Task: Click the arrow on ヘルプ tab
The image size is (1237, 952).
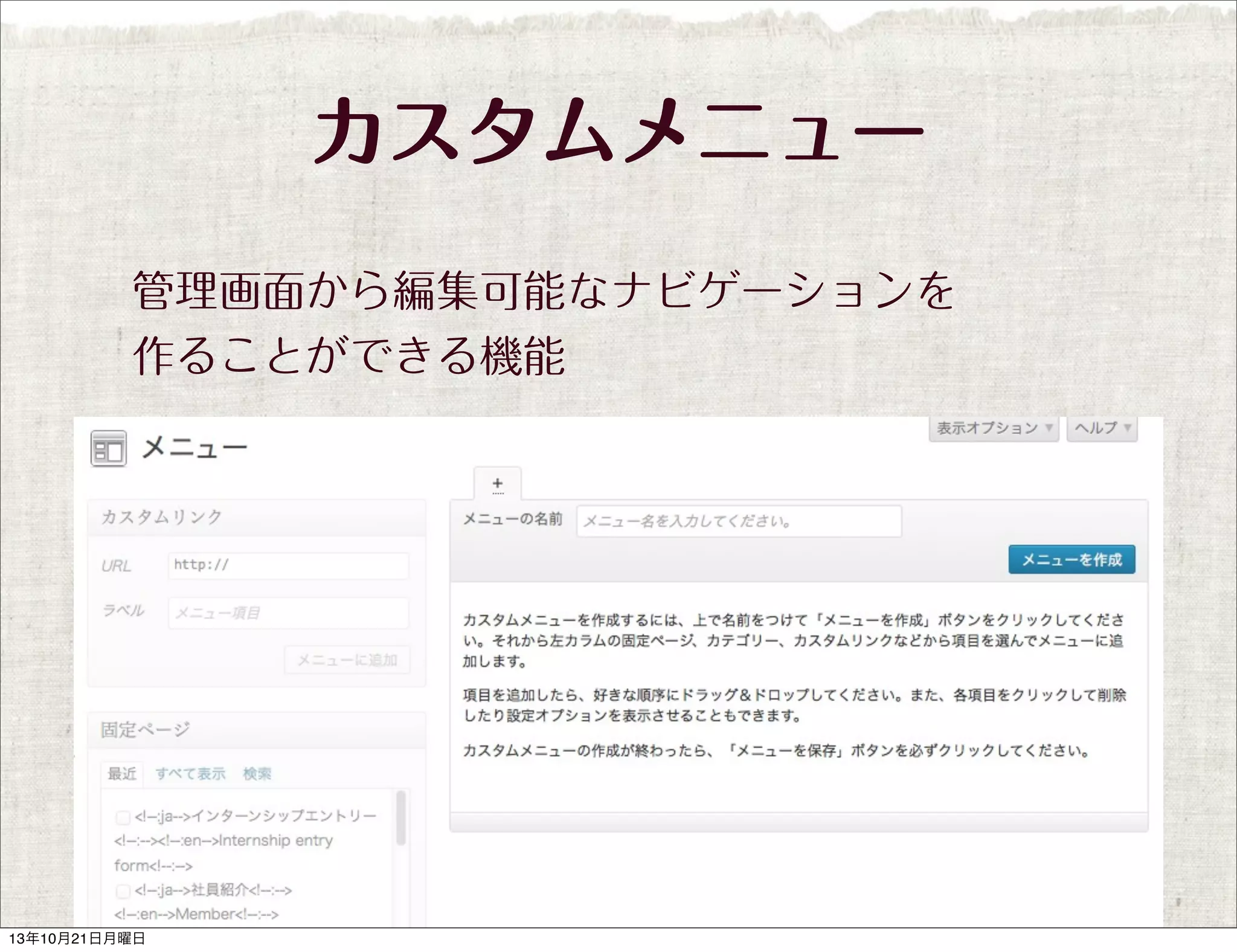Action: 1127,428
